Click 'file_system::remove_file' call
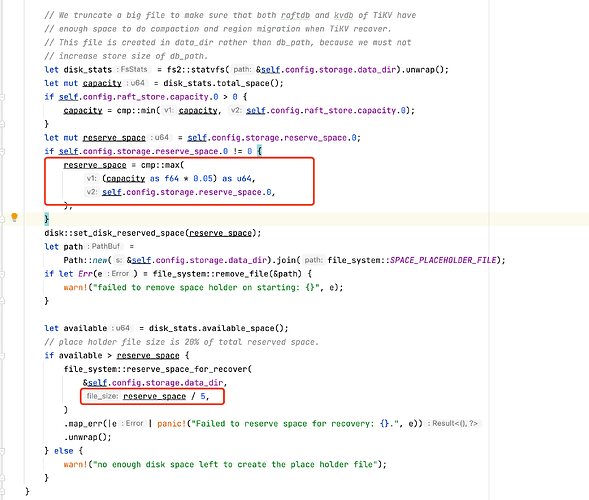The image size is (589, 500). [211, 274]
